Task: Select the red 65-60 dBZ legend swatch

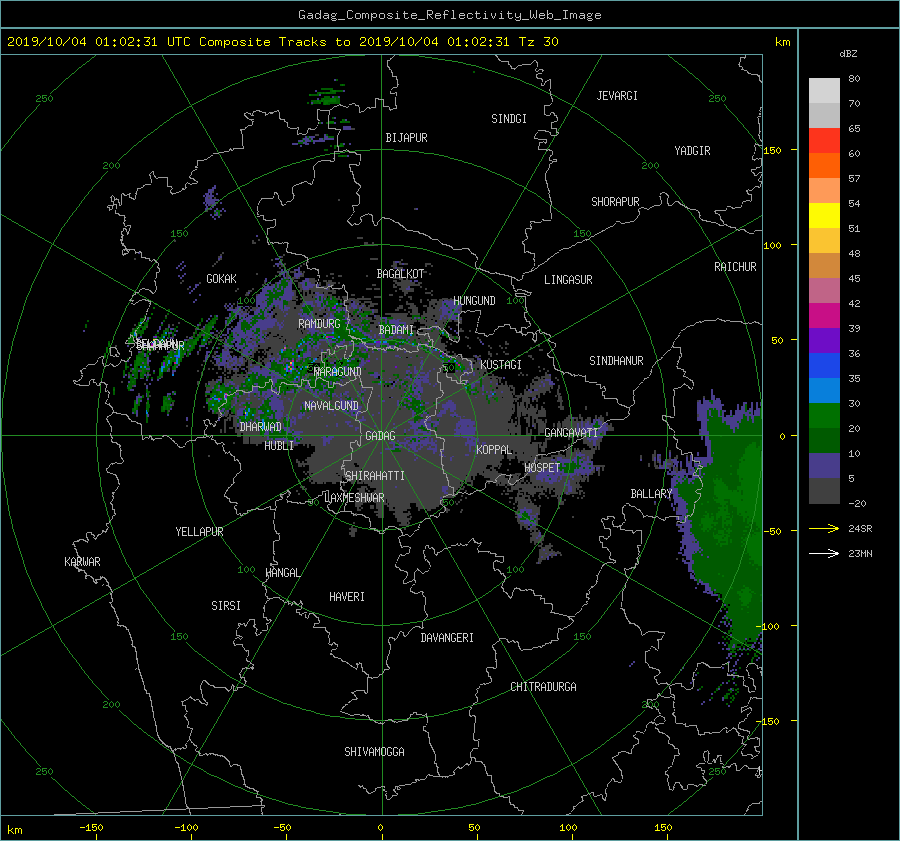Action: click(x=824, y=140)
